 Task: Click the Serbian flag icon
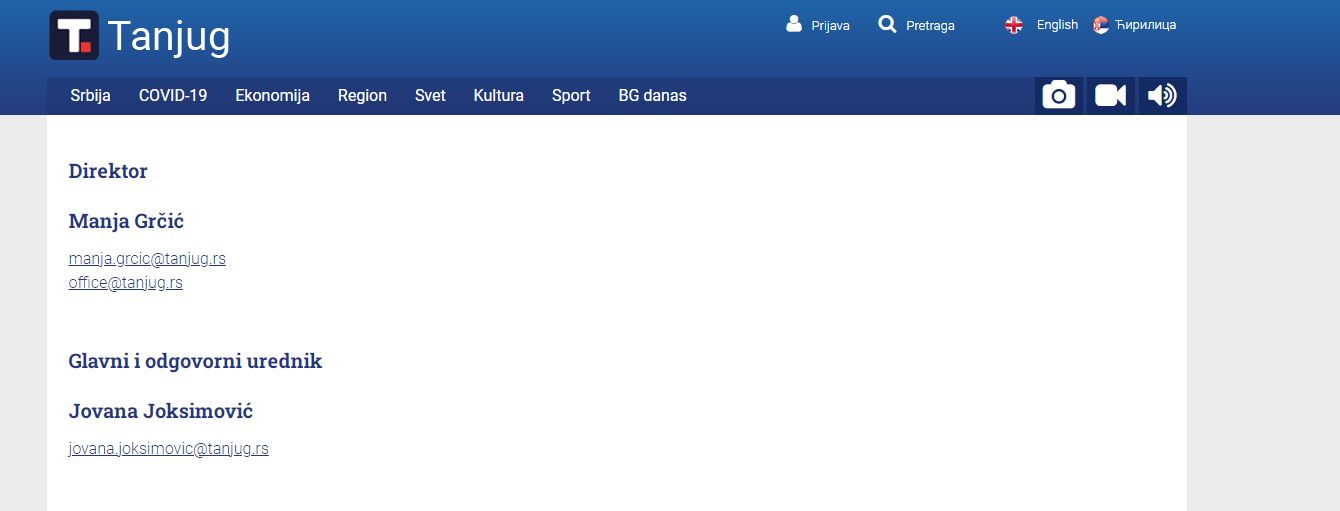[x=1101, y=25]
